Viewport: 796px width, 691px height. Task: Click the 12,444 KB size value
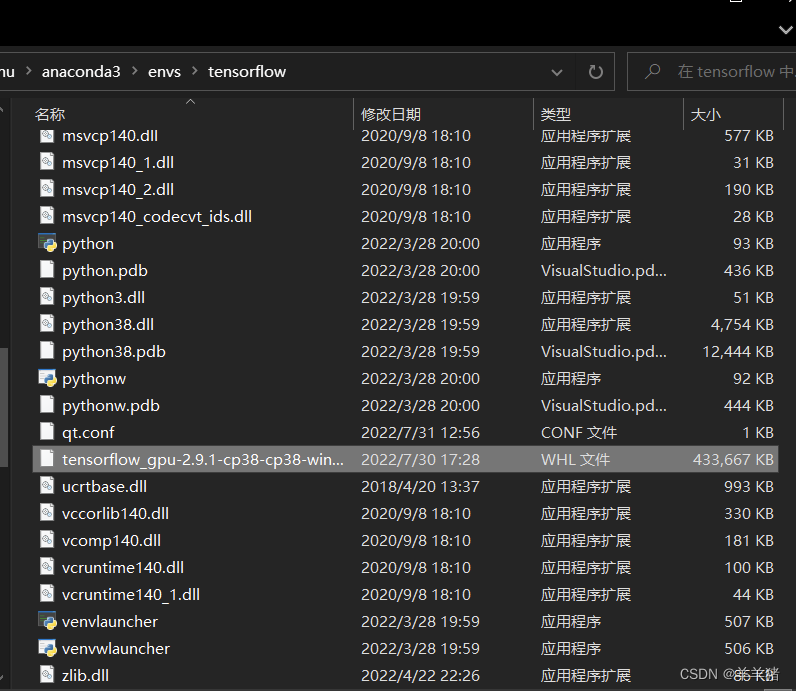pos(738,352)
